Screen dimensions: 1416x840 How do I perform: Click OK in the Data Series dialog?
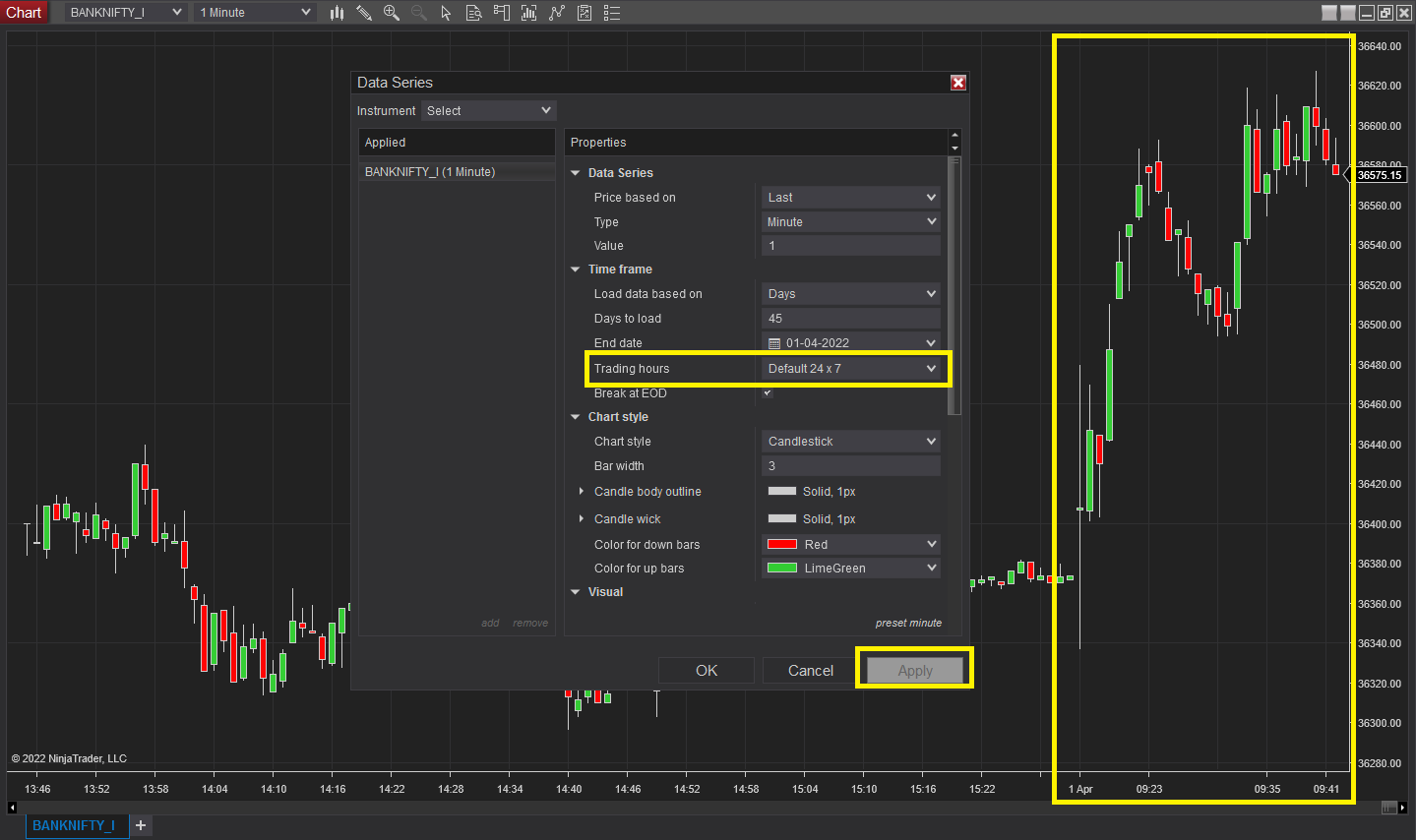pos(707,671)
